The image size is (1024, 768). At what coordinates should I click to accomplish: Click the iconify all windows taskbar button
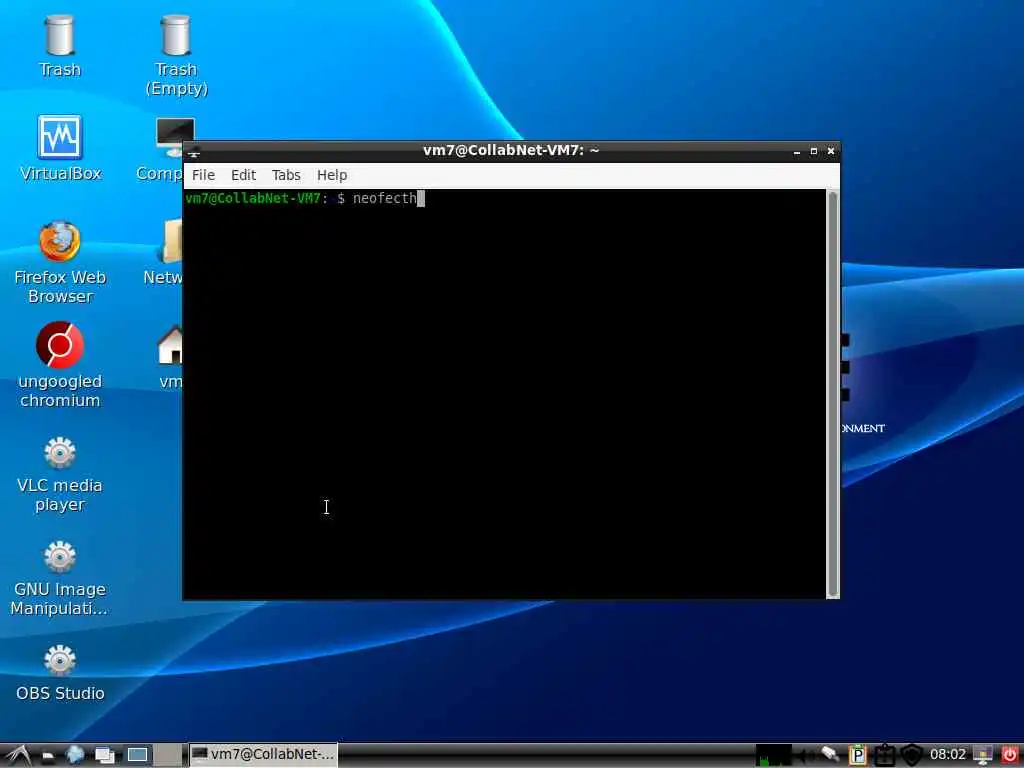point(104,756)
